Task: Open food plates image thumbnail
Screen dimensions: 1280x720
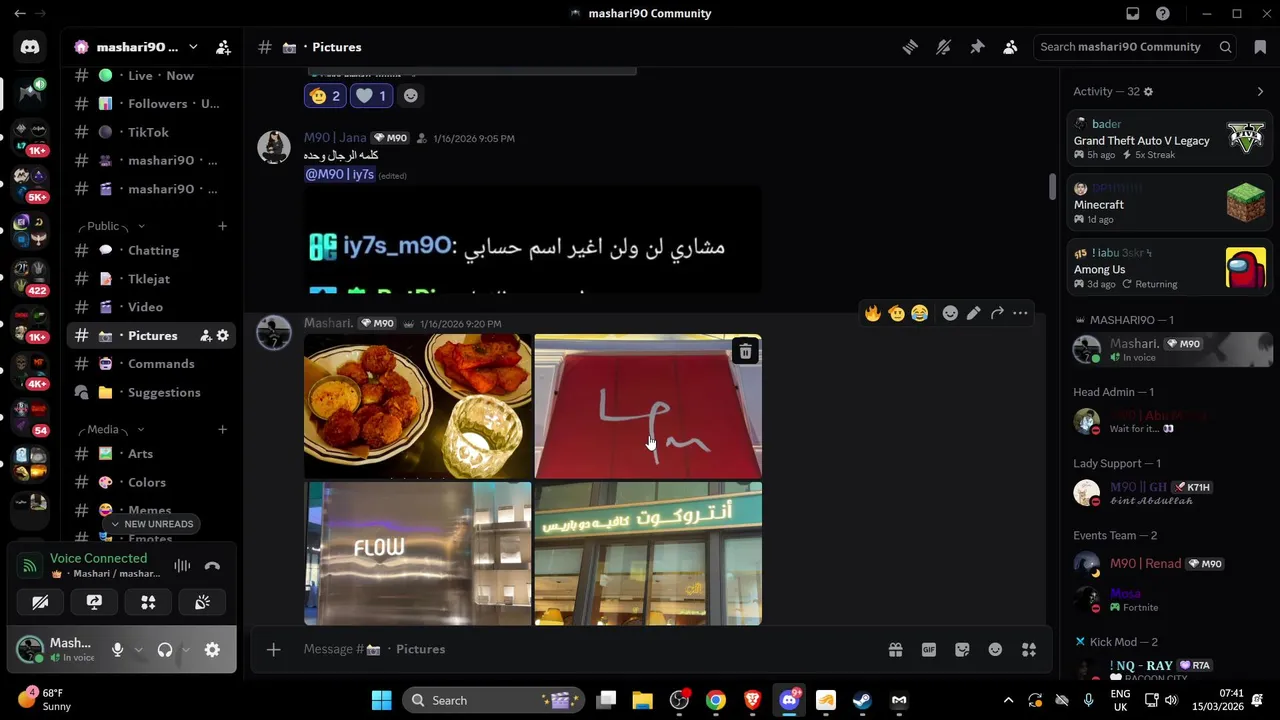Action: [x=418, y=406]
